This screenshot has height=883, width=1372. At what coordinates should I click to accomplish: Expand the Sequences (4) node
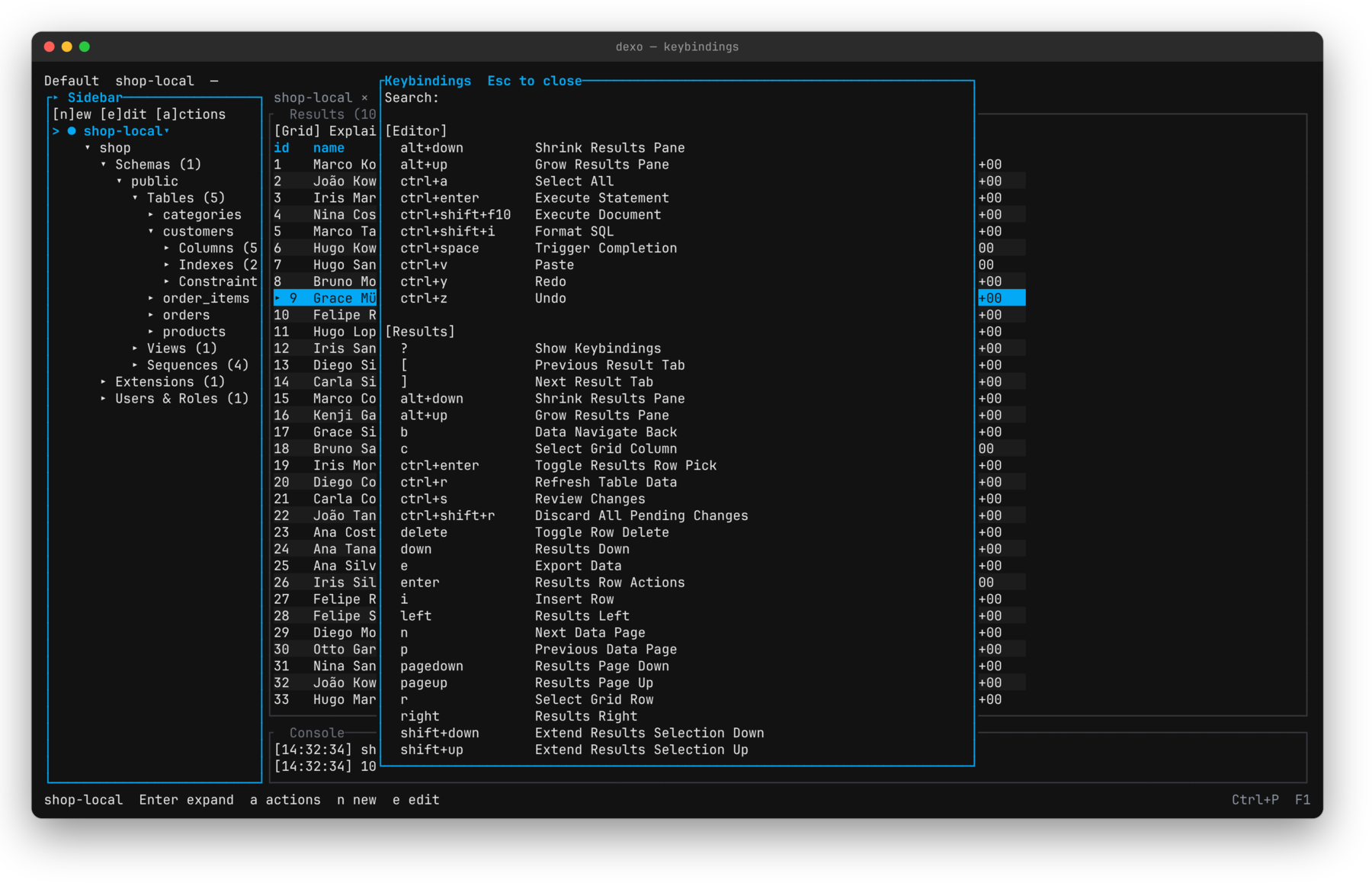pos(136,365)
